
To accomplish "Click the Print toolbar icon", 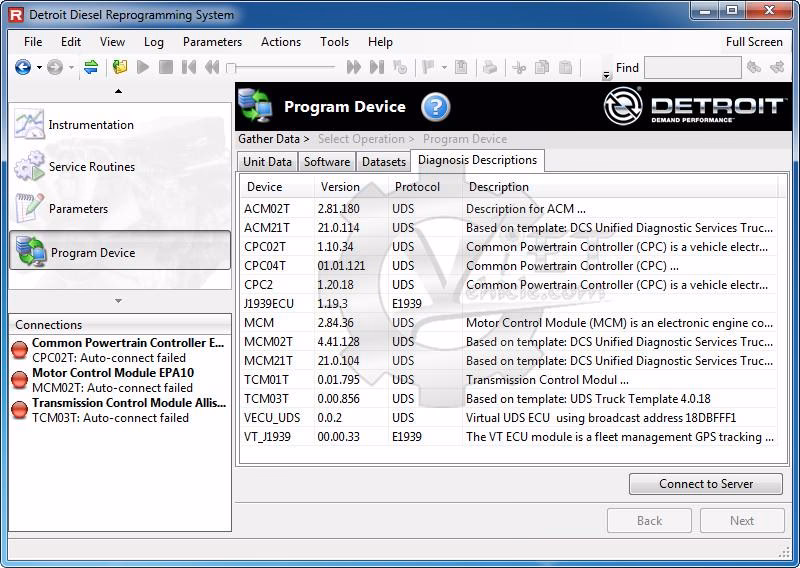I will point(490,67).
